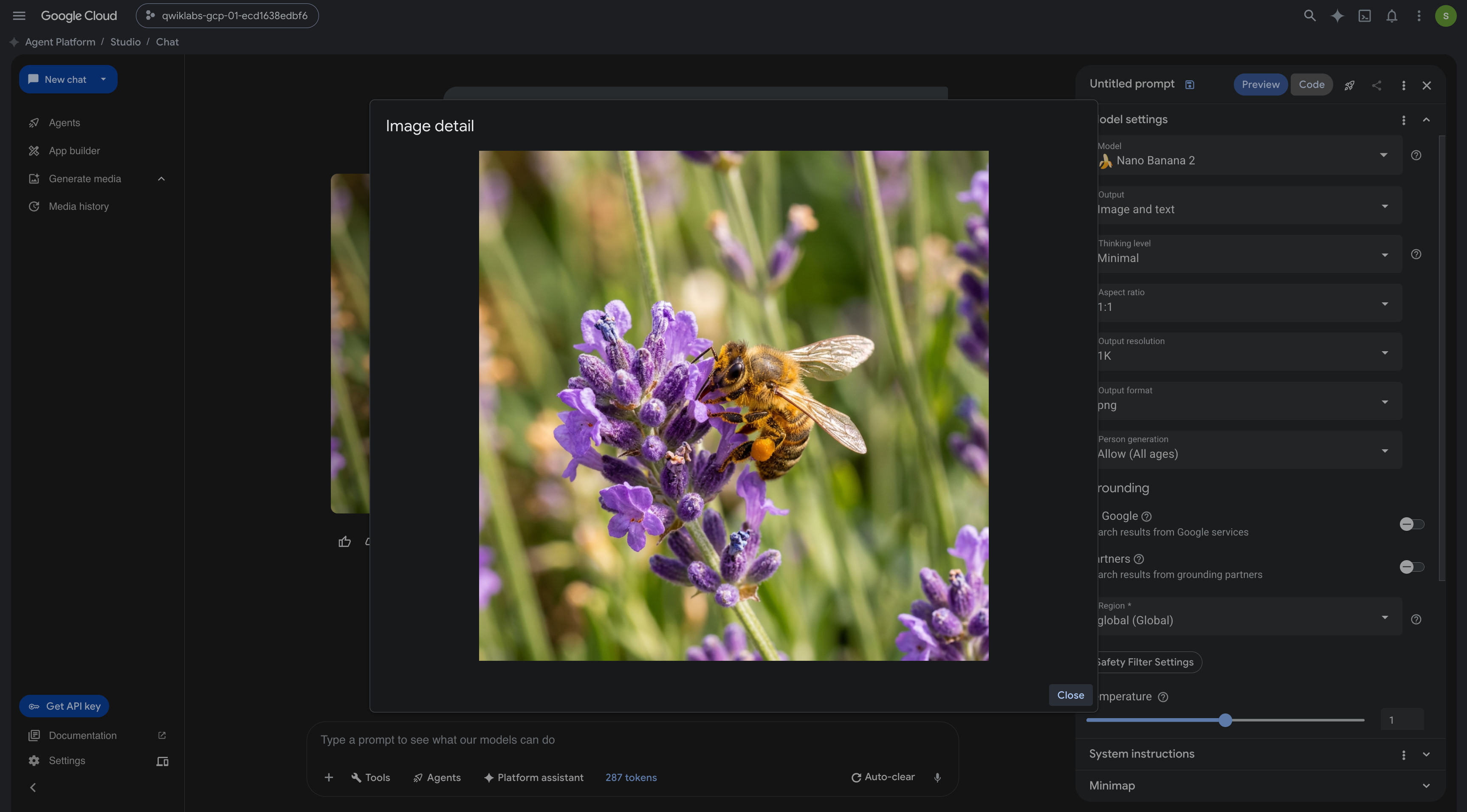Screen dimensions: 1467x812
Task: Click the thumbs up icon under response
Action: pos(344,541)
